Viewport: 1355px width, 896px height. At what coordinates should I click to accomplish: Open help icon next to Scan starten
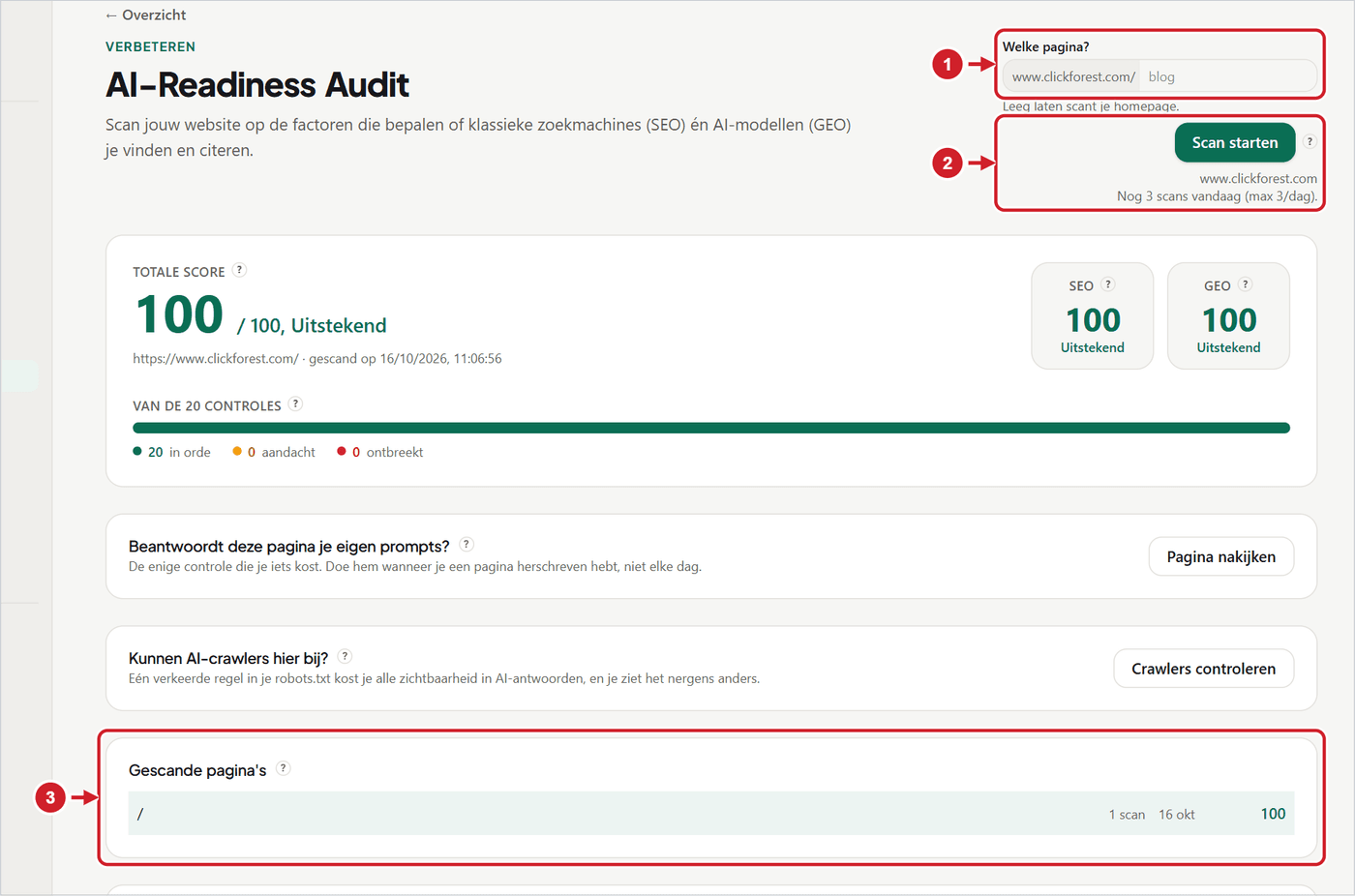point(1310,141)
